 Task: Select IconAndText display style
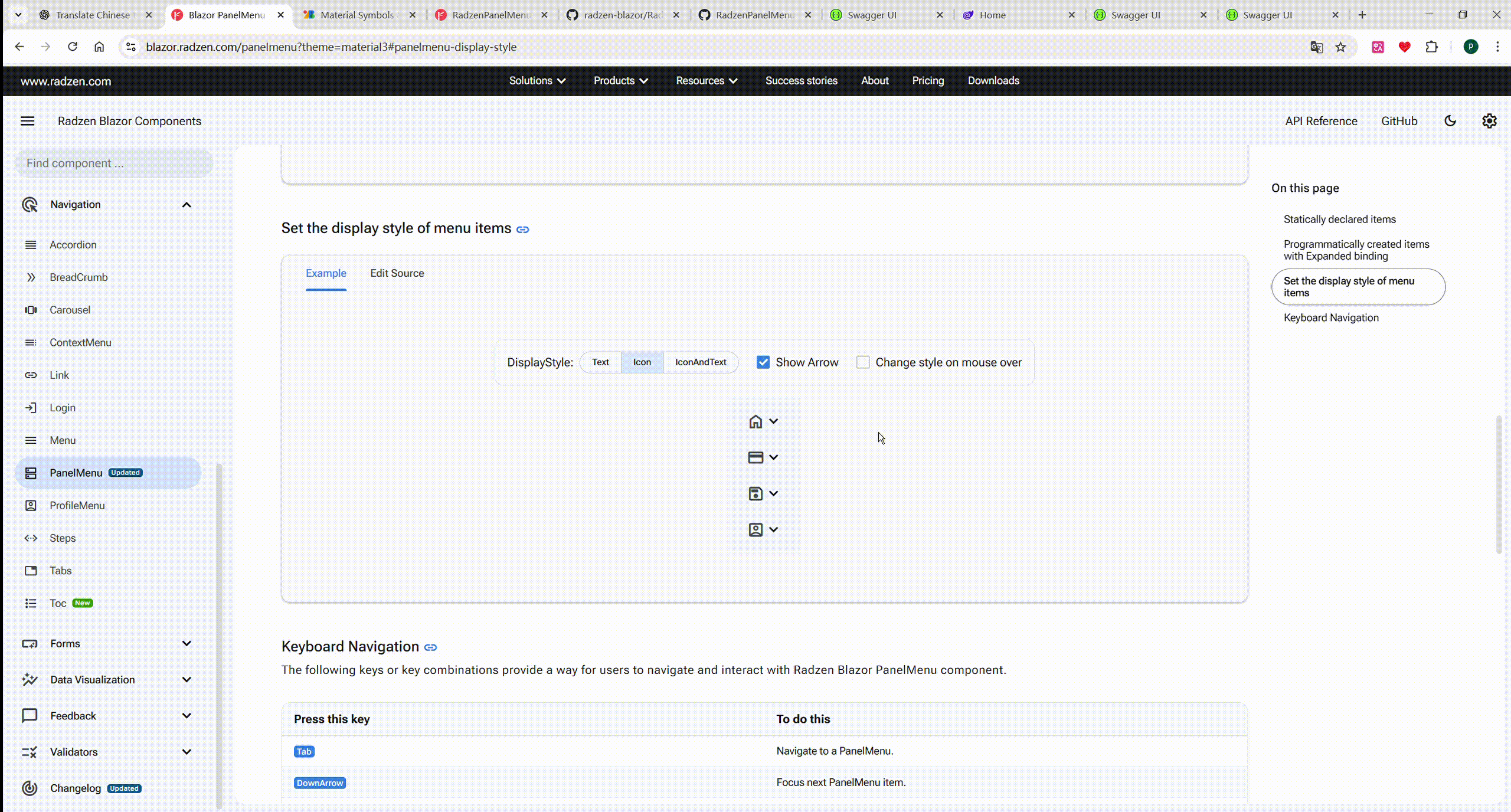pos(701,362)
